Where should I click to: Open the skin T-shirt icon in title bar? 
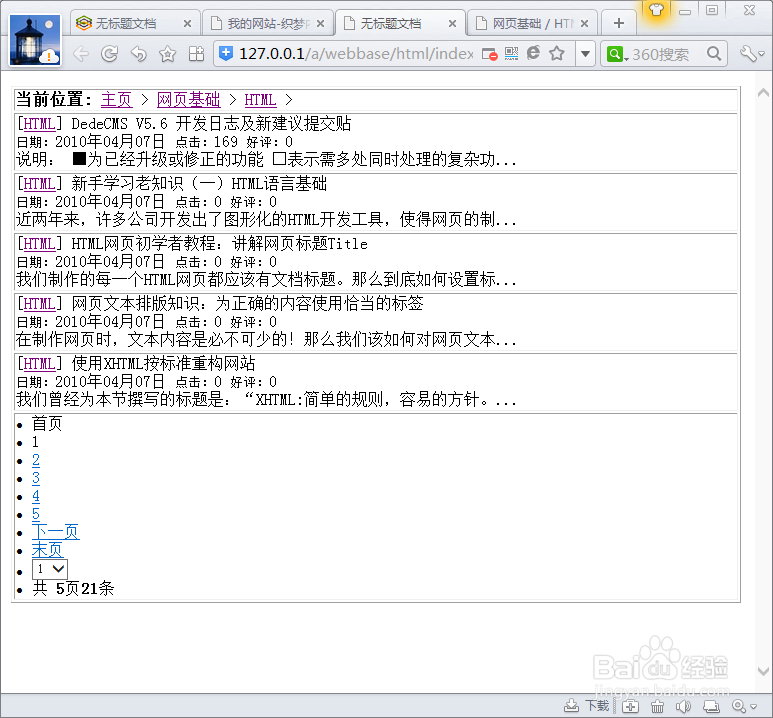point(656,10)
